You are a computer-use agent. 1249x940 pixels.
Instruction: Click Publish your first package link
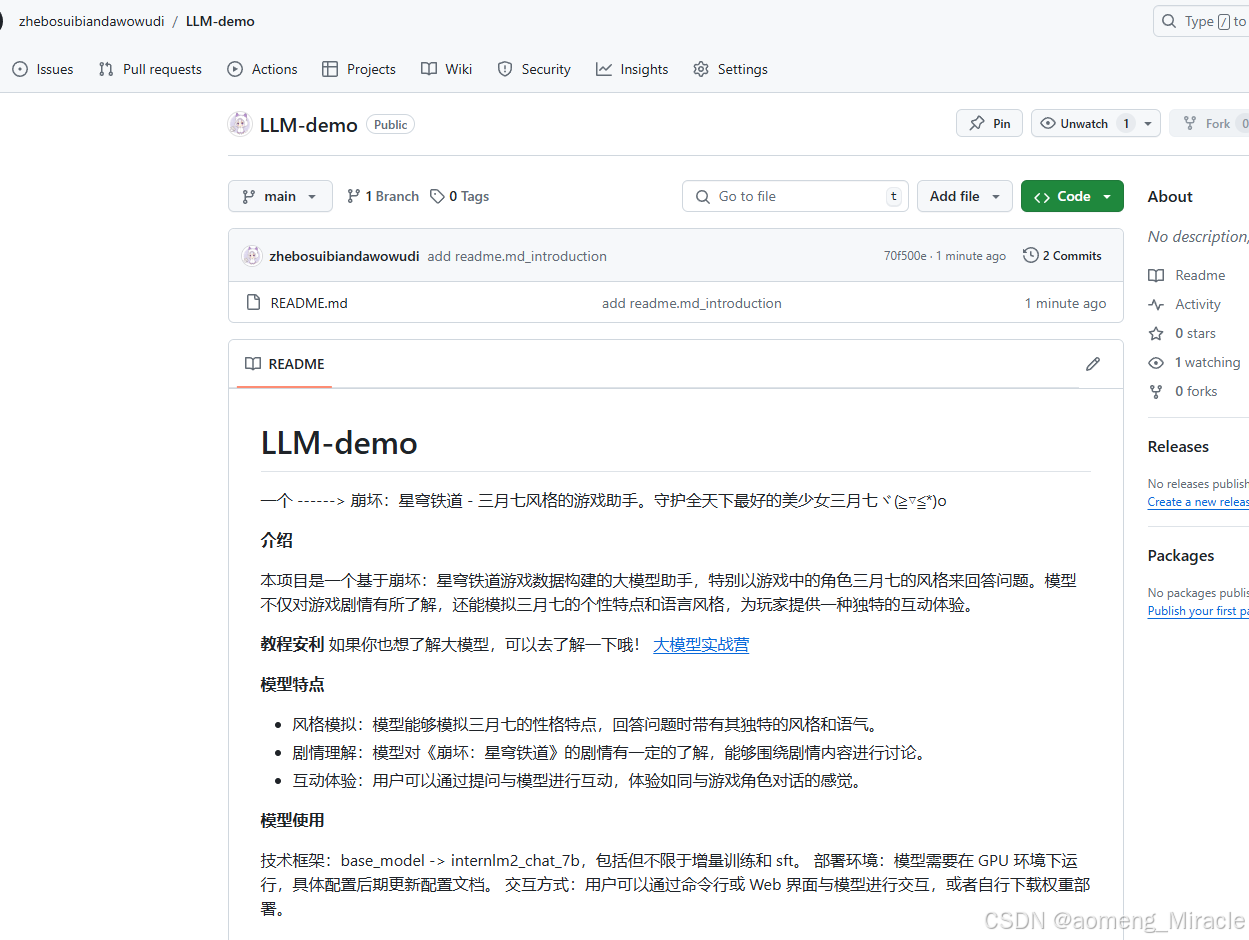click(1198, 611)
